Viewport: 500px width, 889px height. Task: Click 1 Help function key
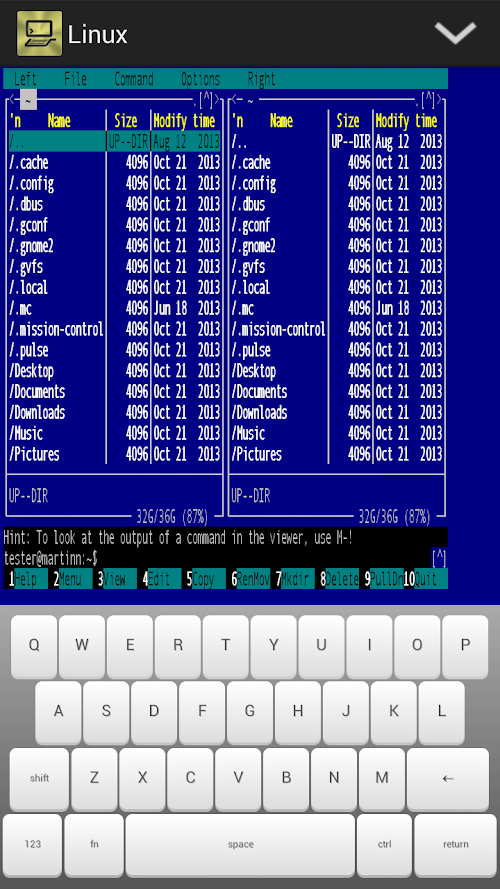click(26, 579)
